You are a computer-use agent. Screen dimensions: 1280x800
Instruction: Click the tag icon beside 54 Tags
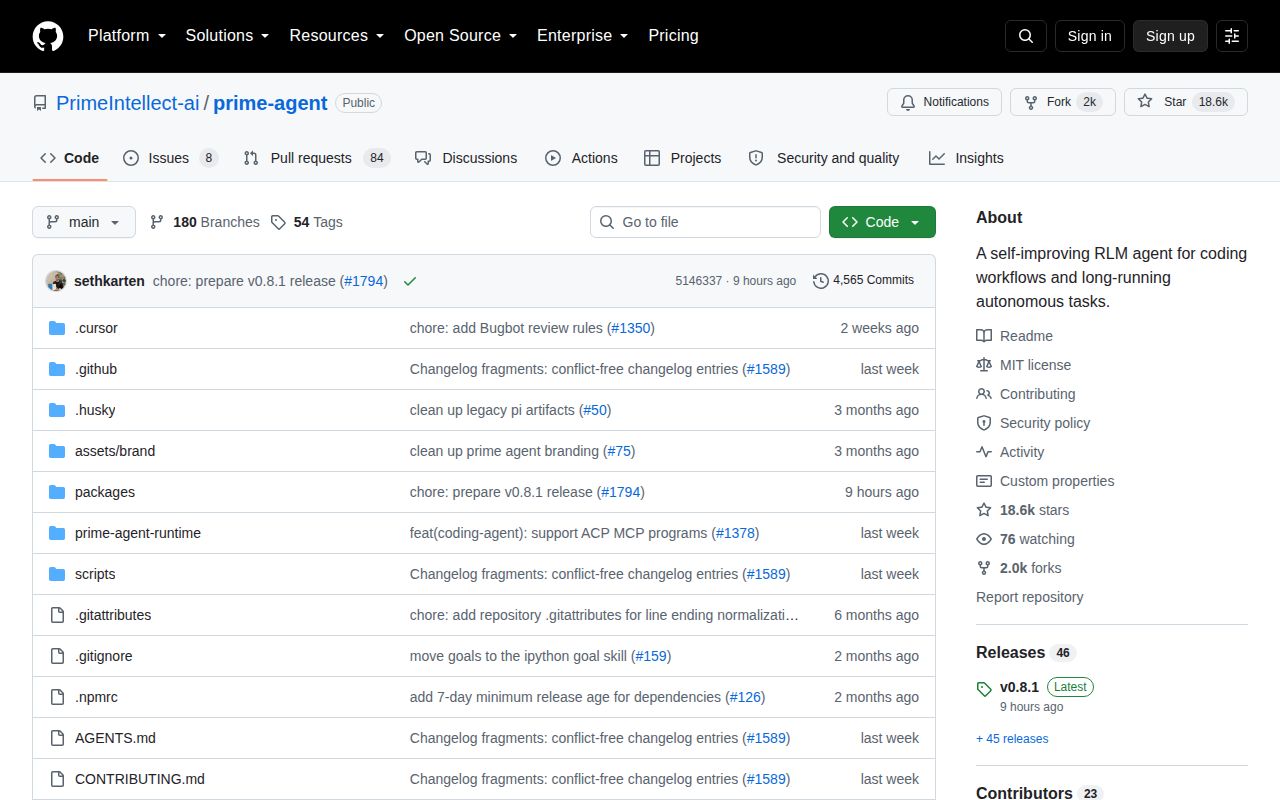click(278, 222)
